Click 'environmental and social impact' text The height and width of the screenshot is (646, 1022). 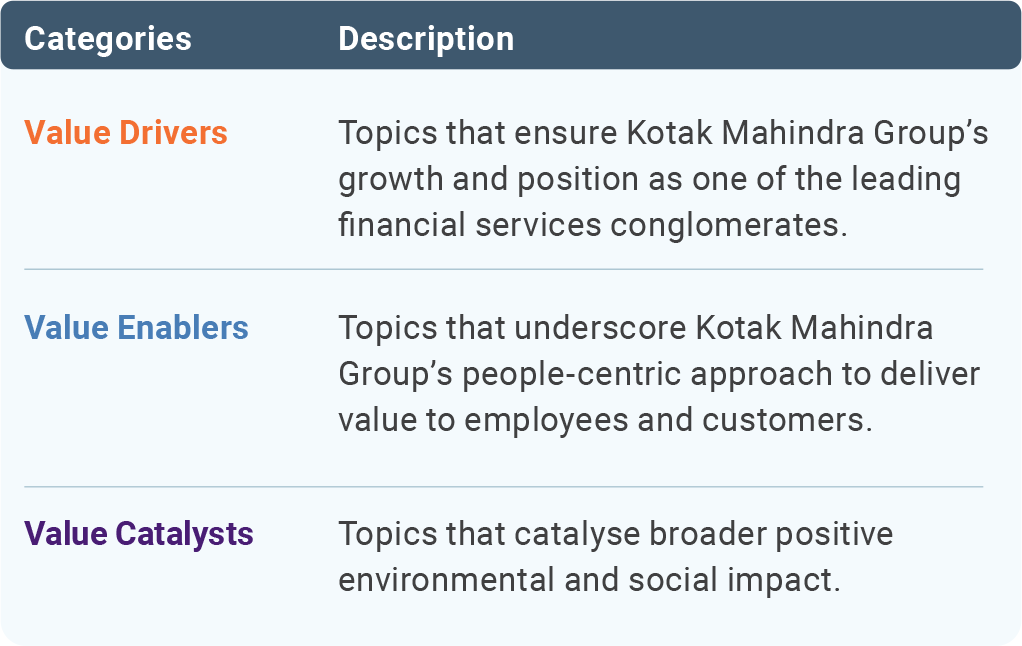[585, 580]
